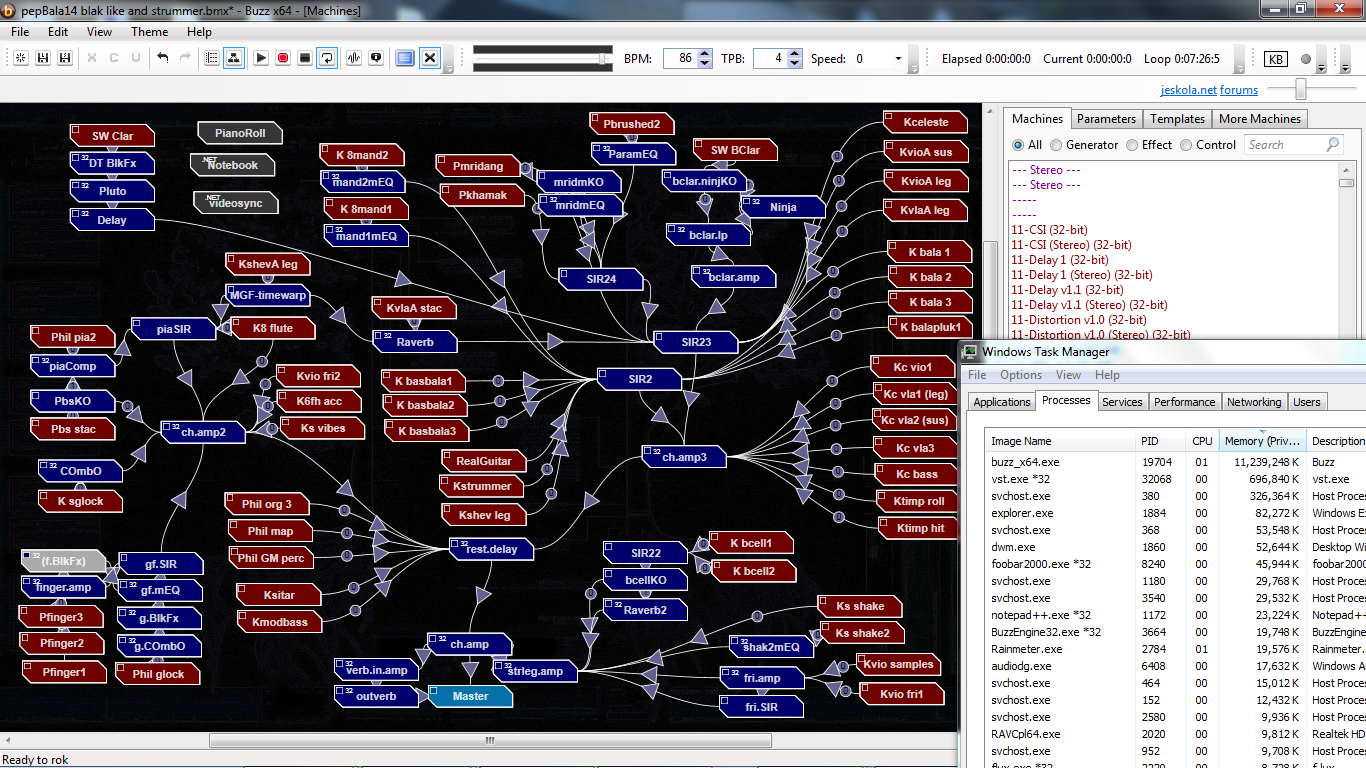The height and width of the screenshot is (768, 1366).
Task: Click the master volume slider handle
Action: pyautogui.click(x=1300, y=90)
